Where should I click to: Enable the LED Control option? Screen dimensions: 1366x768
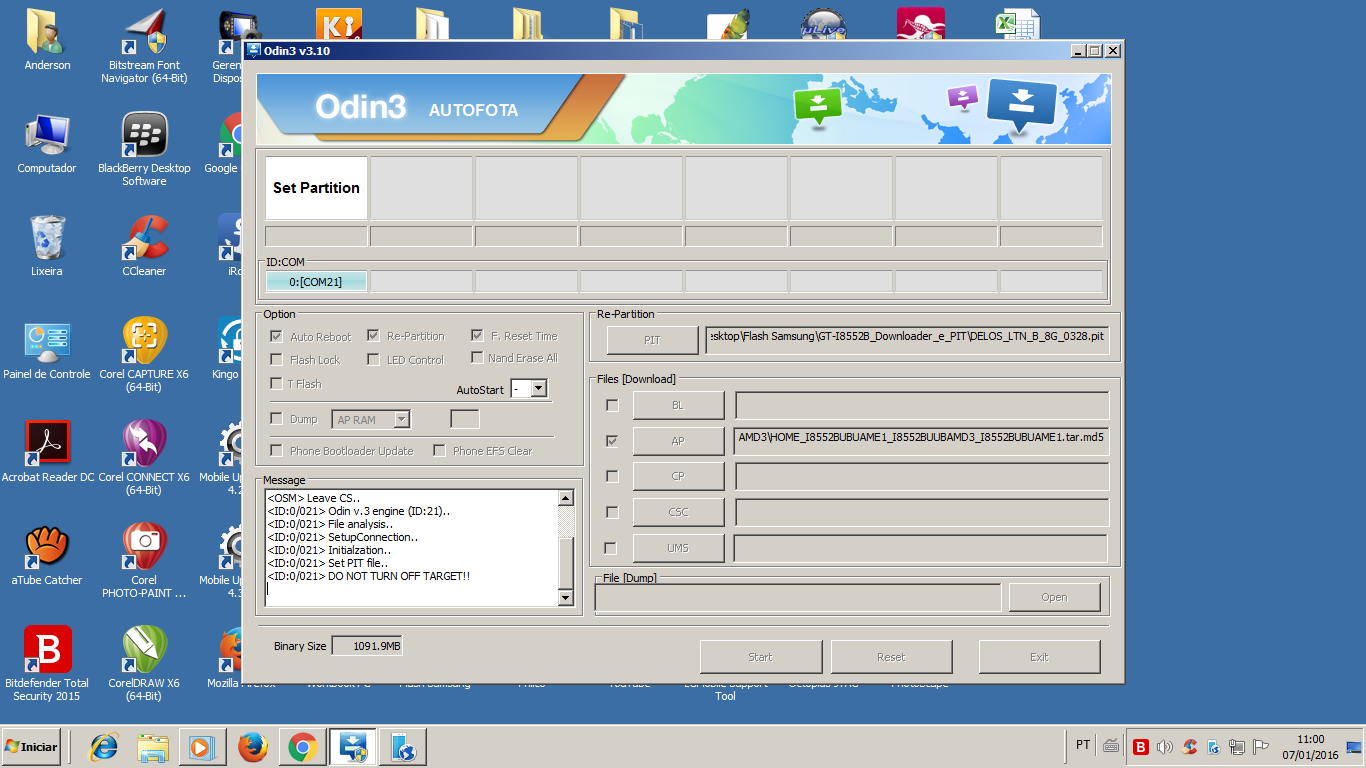[x=373, y=360]
